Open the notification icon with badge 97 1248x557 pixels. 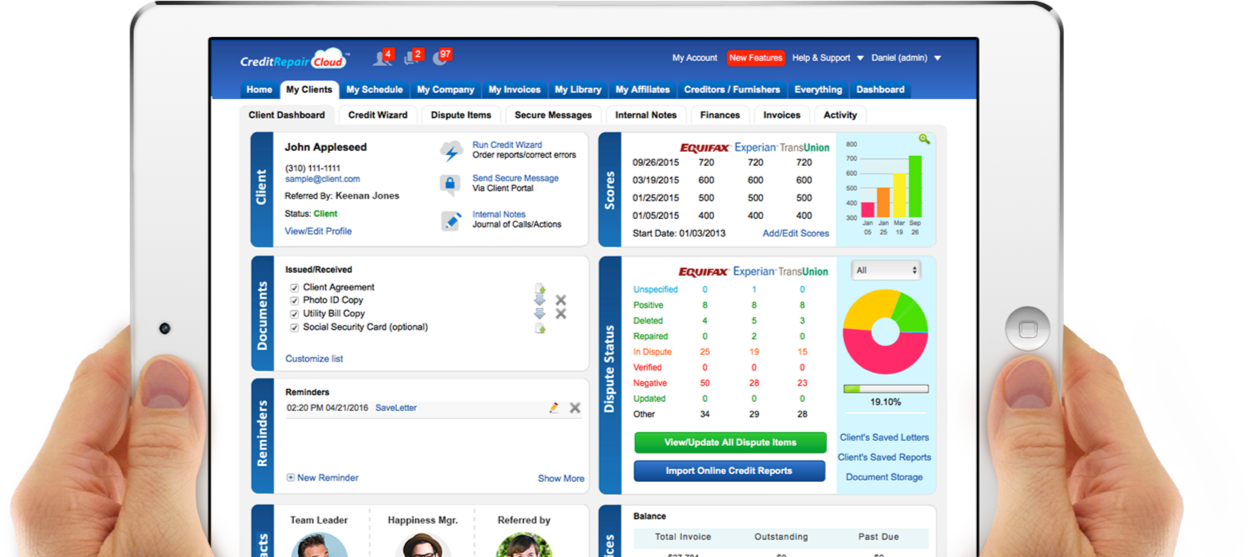(x=442, y=58)
